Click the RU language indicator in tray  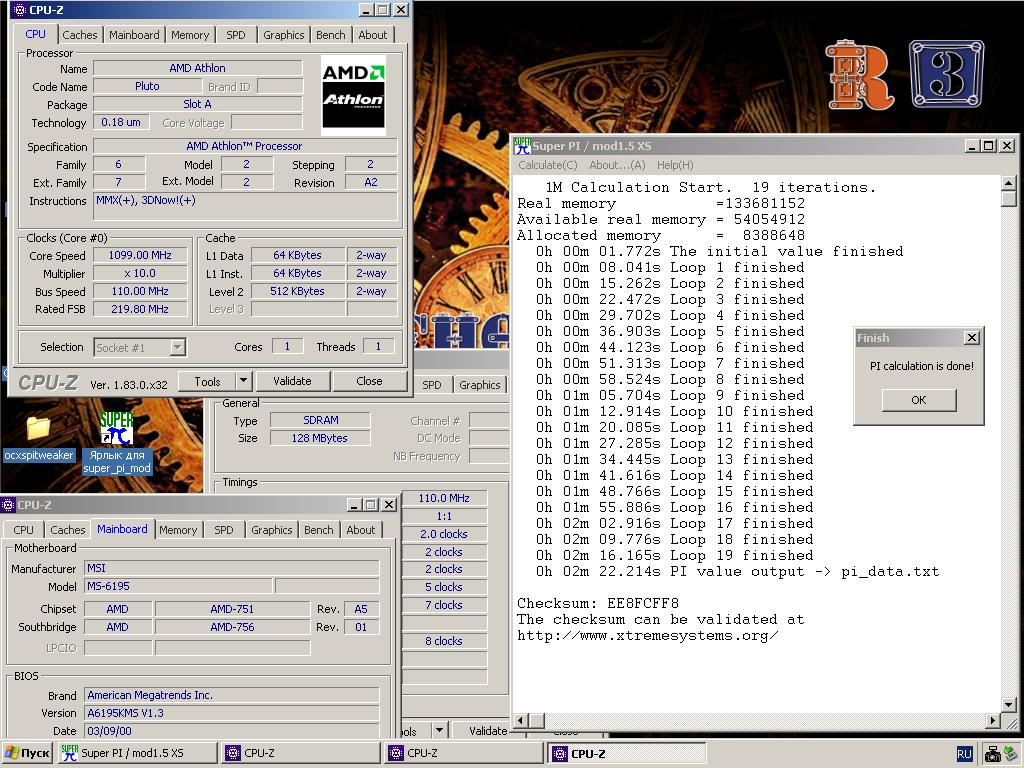click(965, 754)
